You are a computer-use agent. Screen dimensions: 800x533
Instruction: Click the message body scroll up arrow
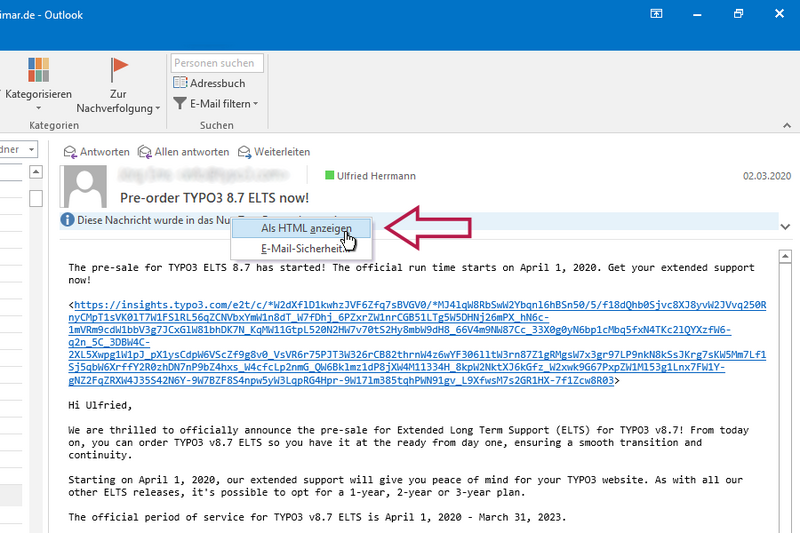click(785, 257)
